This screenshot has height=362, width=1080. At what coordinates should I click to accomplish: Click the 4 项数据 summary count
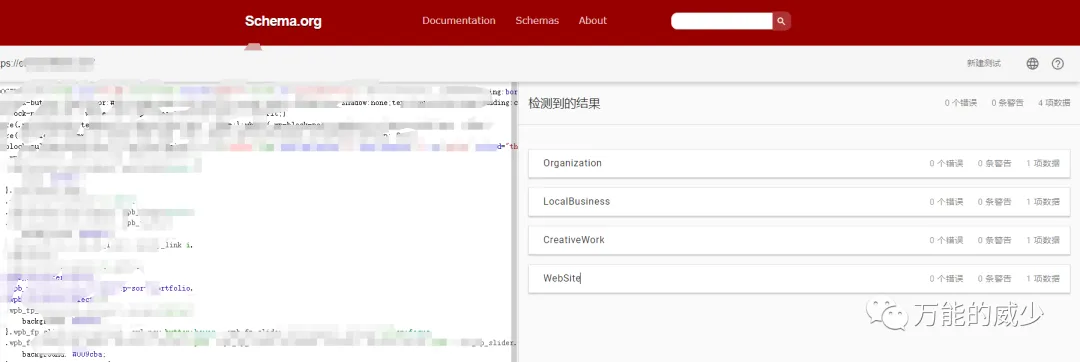click(x=1055, y=103)
